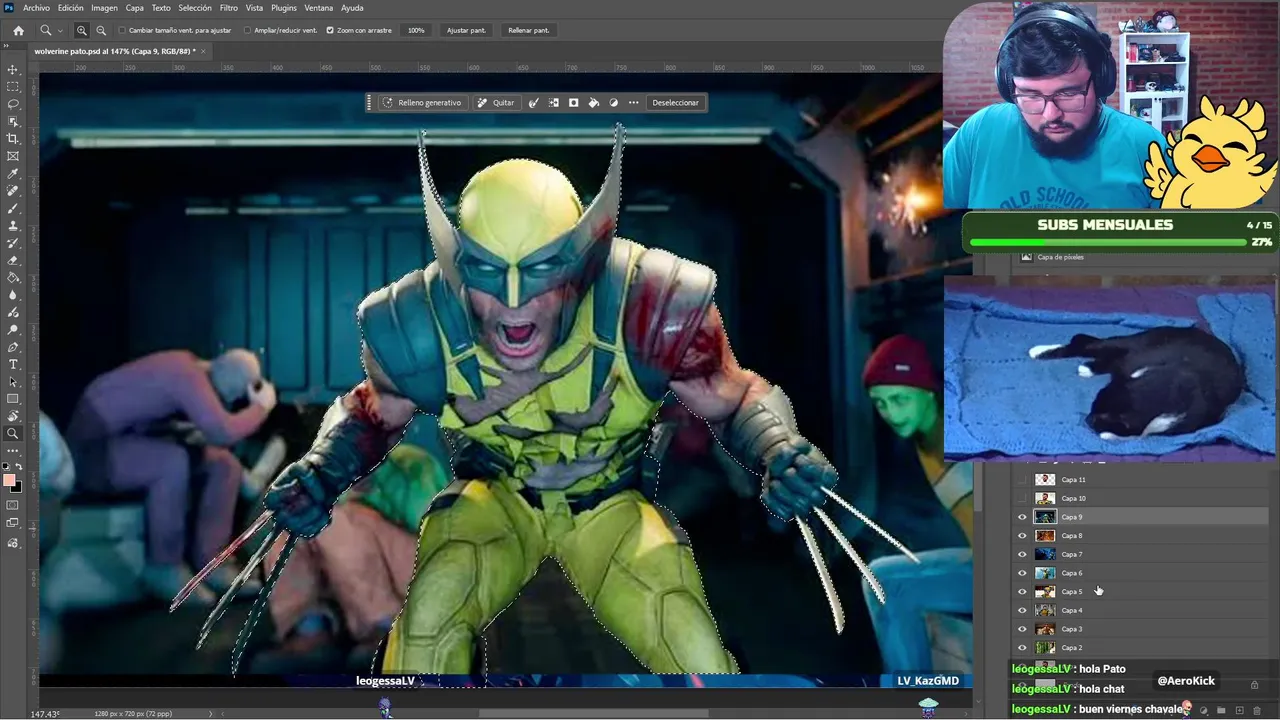Select the Move tool
Viewport: 1280px width, 720px height.
(x=13, y=70)
